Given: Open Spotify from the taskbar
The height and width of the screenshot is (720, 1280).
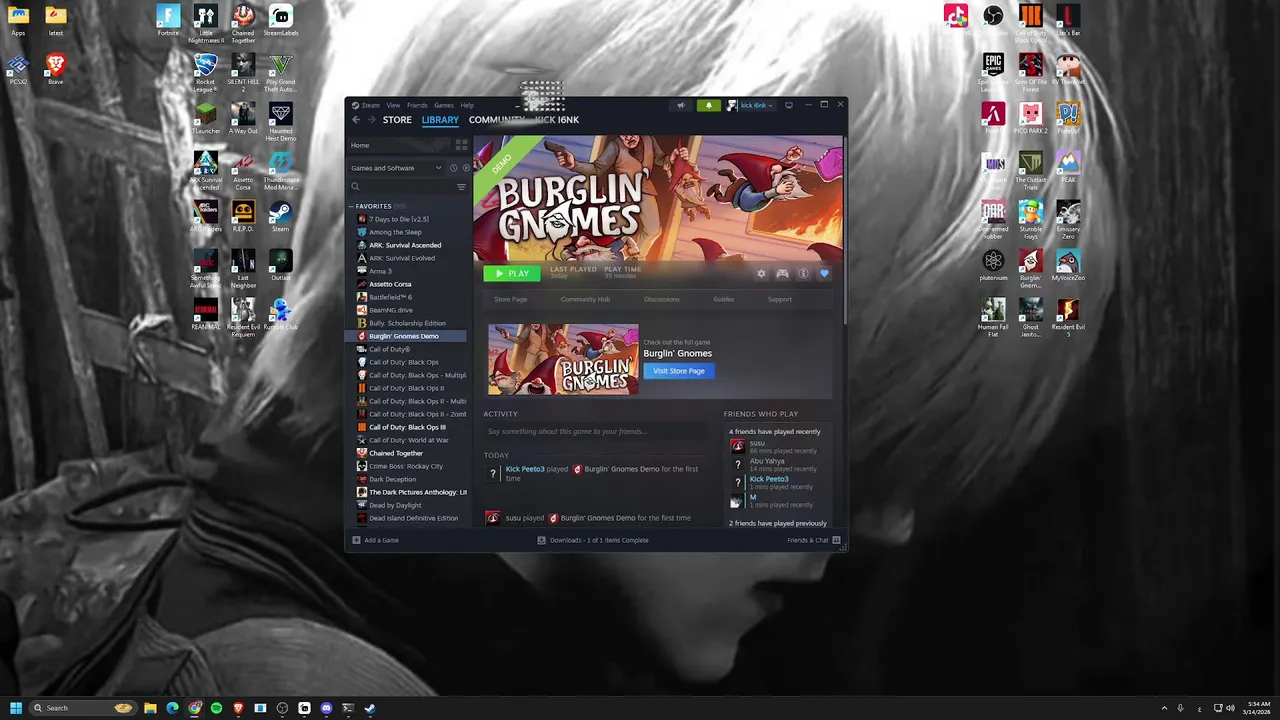Looking at the screenshot, I should [216, 708].
